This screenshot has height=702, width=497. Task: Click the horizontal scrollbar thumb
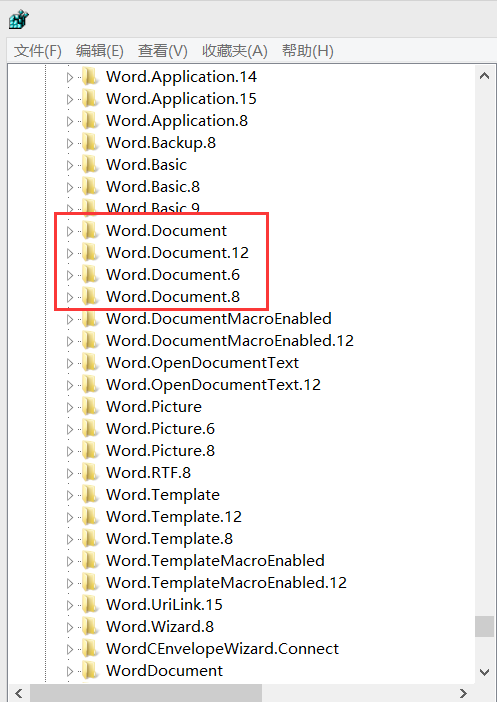[146, 693]
